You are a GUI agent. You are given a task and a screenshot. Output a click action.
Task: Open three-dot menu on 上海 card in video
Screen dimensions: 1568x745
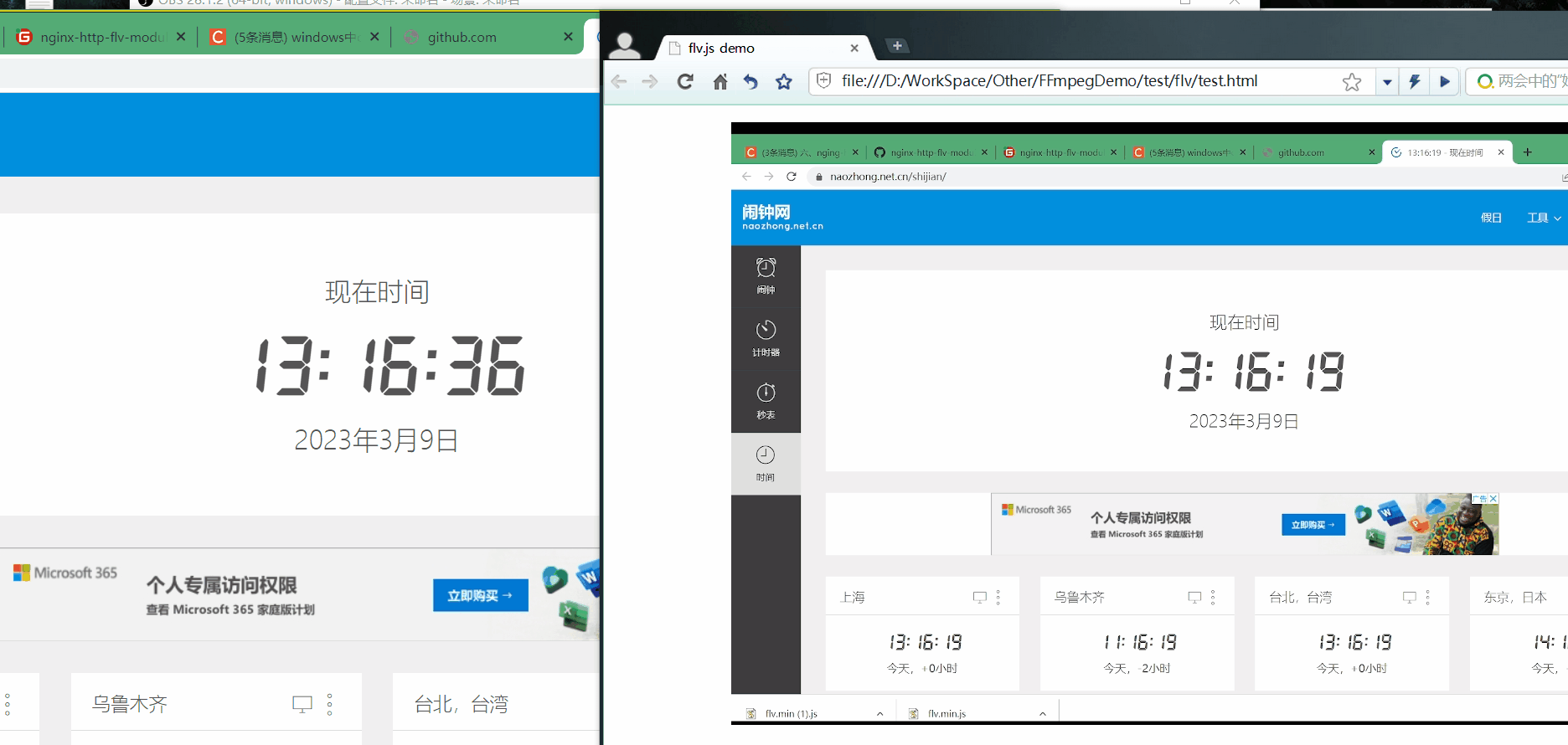point(998,597)
